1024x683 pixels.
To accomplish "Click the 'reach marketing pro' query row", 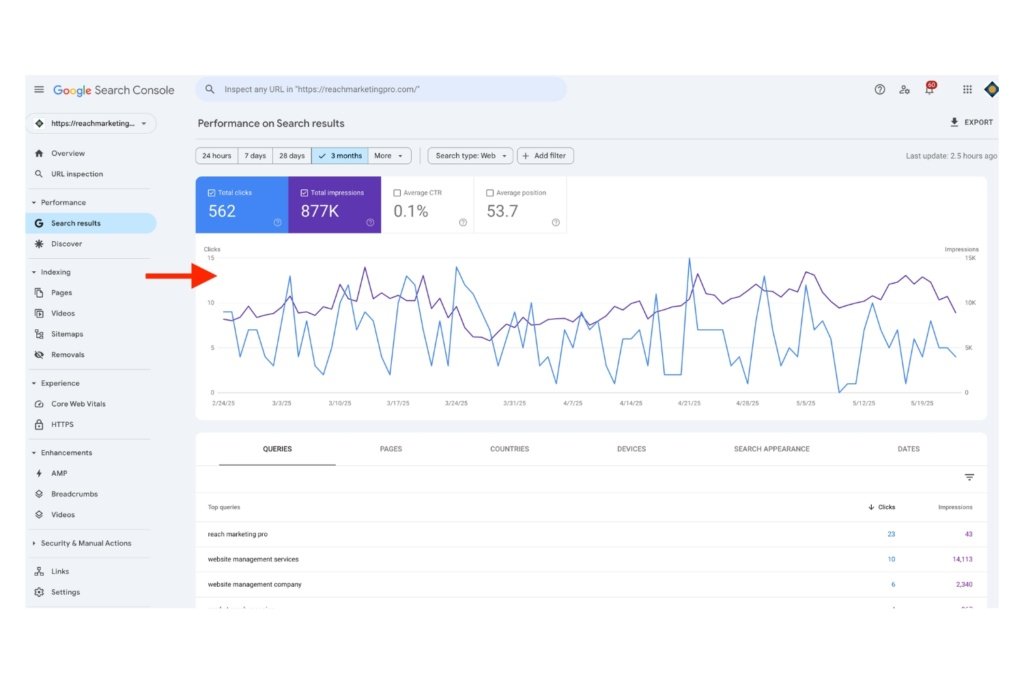I will (x=591, y=535).
